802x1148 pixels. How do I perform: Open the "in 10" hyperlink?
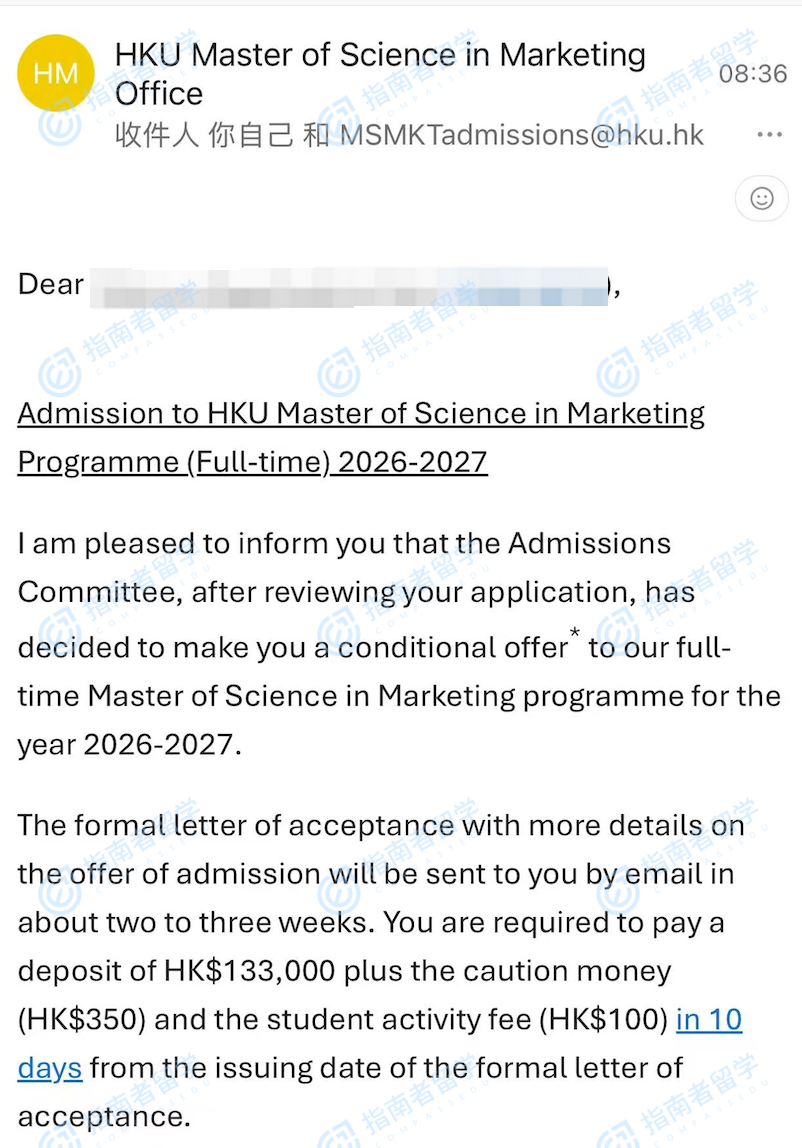coord(709,1020)
